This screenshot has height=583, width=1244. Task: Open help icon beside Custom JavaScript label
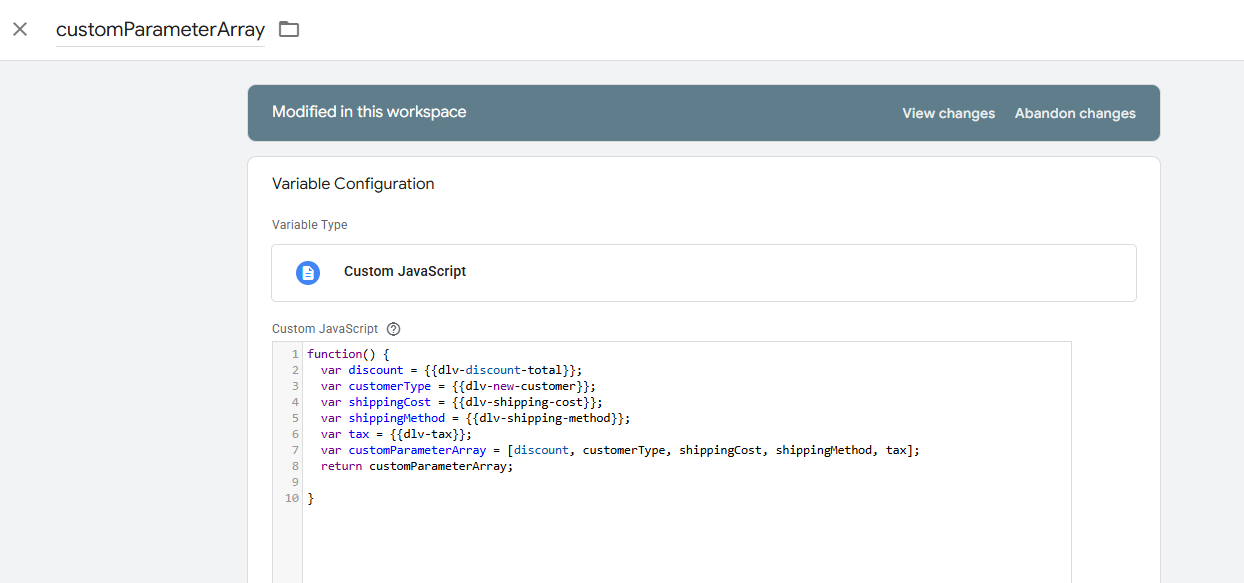click(393, 329)
